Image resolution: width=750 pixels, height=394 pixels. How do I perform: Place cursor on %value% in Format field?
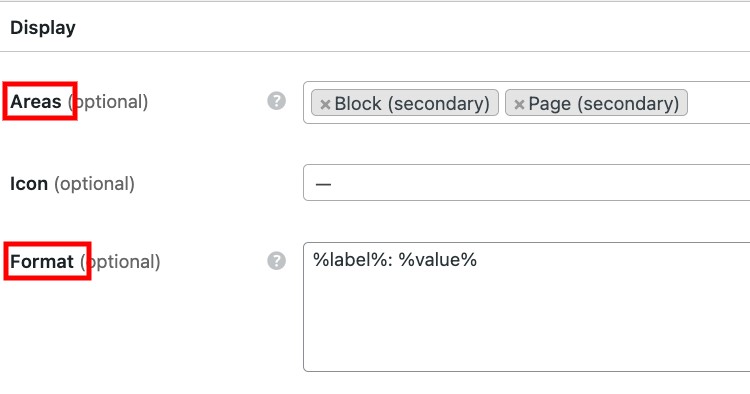pyautogui.click(x=438, y=260)
